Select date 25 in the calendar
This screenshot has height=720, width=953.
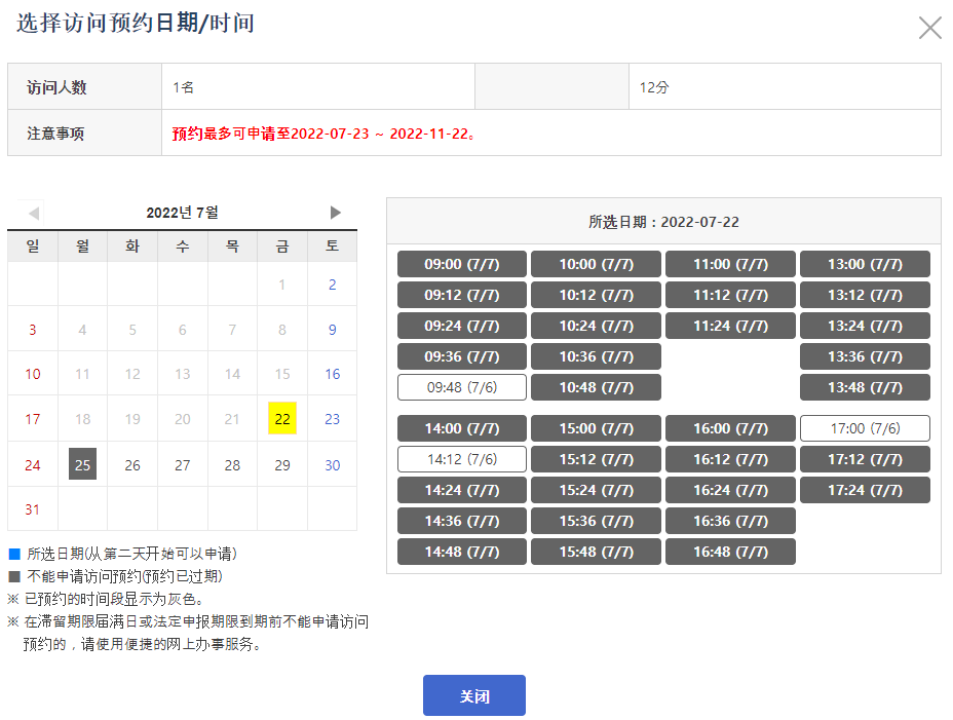pyautogui.click(x=83, y=465)
